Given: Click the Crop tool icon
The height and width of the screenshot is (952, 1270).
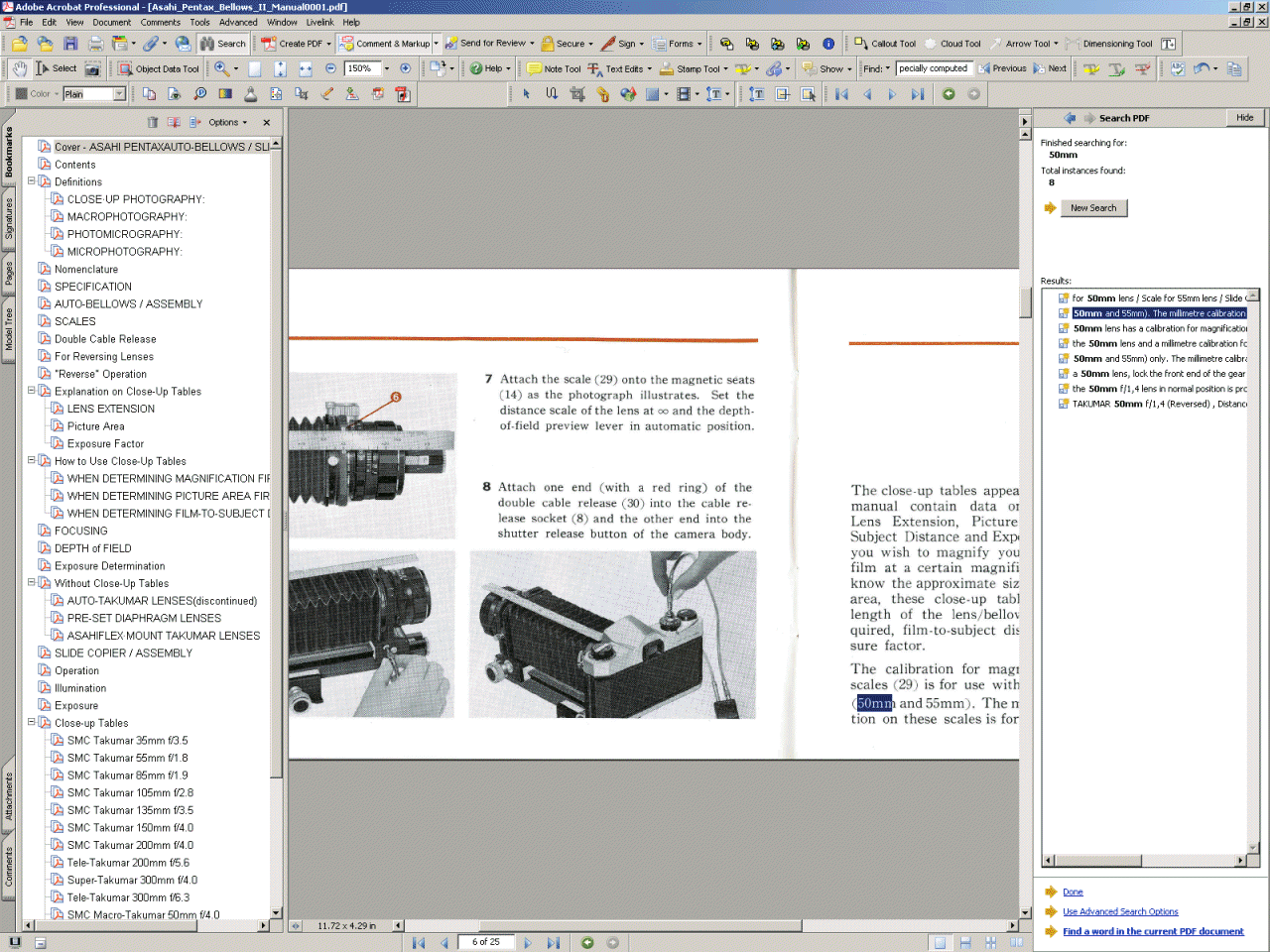Looking at the screenshot, I should 577,94.
